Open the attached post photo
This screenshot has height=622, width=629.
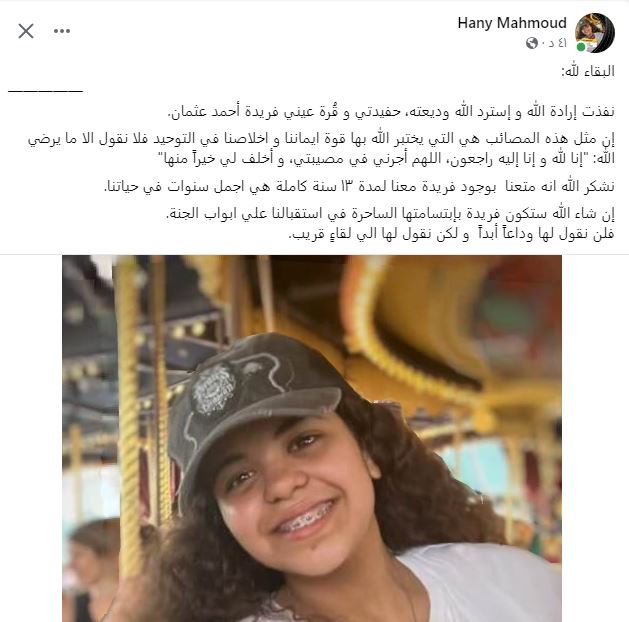(x=312, y=438)
